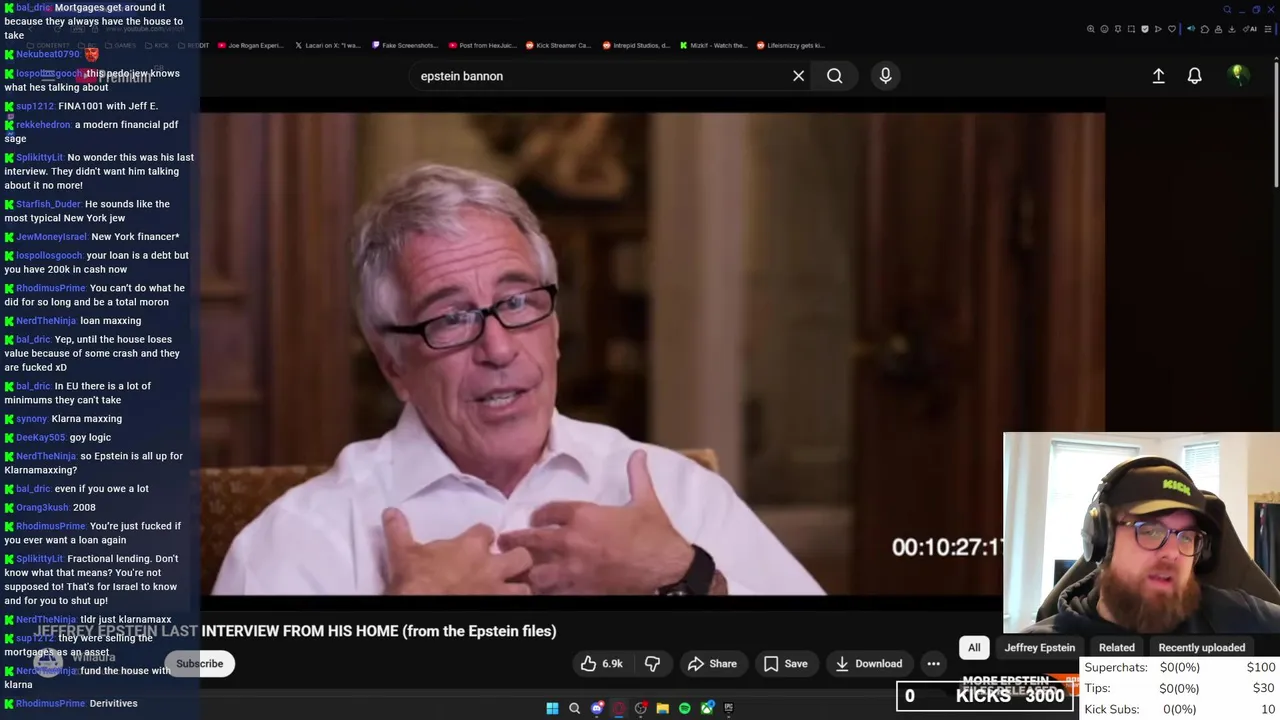The image size is (1280, 720).
Task: Open the emoji picker icon in address bar
Action: tap(1104, 29)
